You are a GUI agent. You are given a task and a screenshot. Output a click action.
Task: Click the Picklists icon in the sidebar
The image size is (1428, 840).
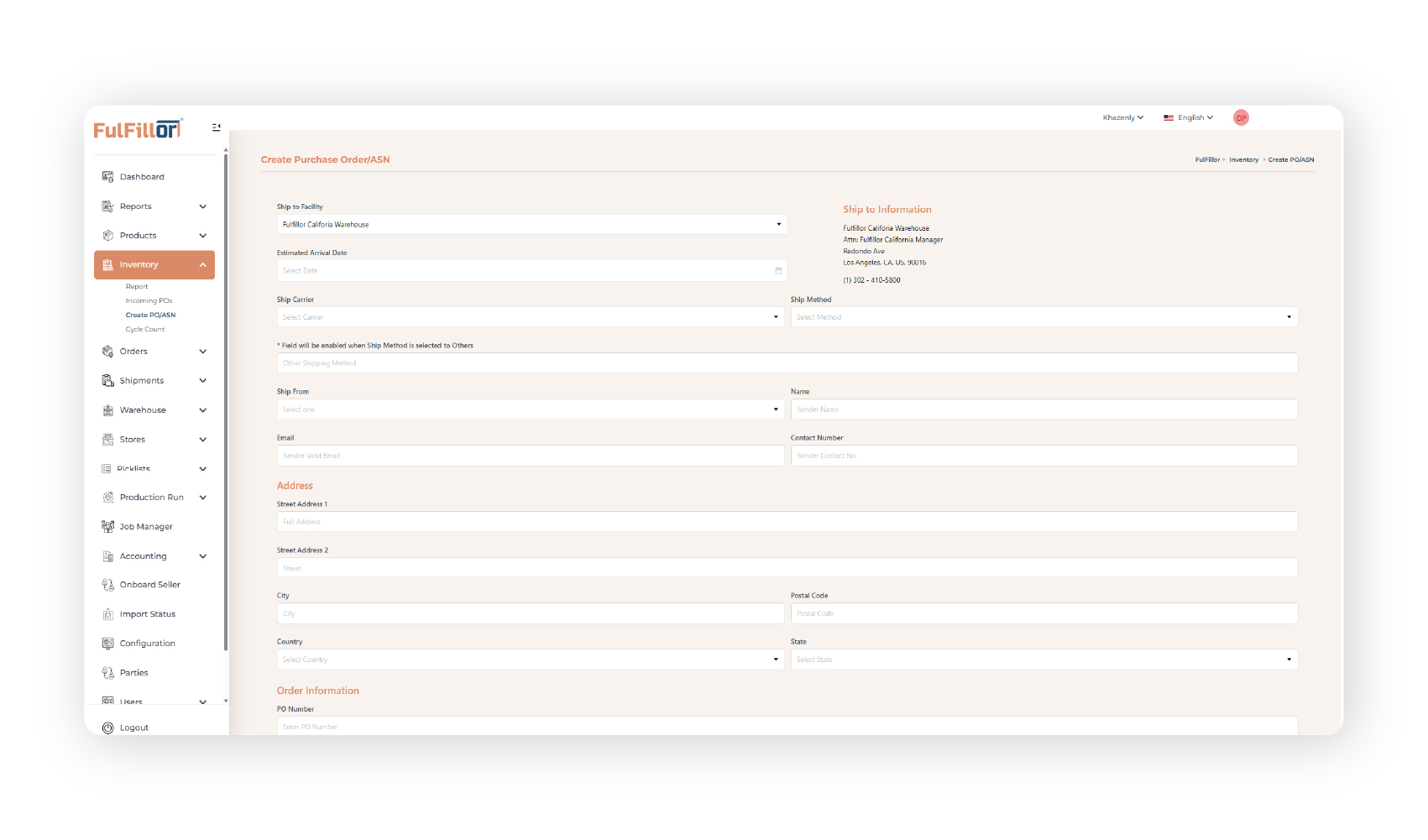tap(107, 469)
